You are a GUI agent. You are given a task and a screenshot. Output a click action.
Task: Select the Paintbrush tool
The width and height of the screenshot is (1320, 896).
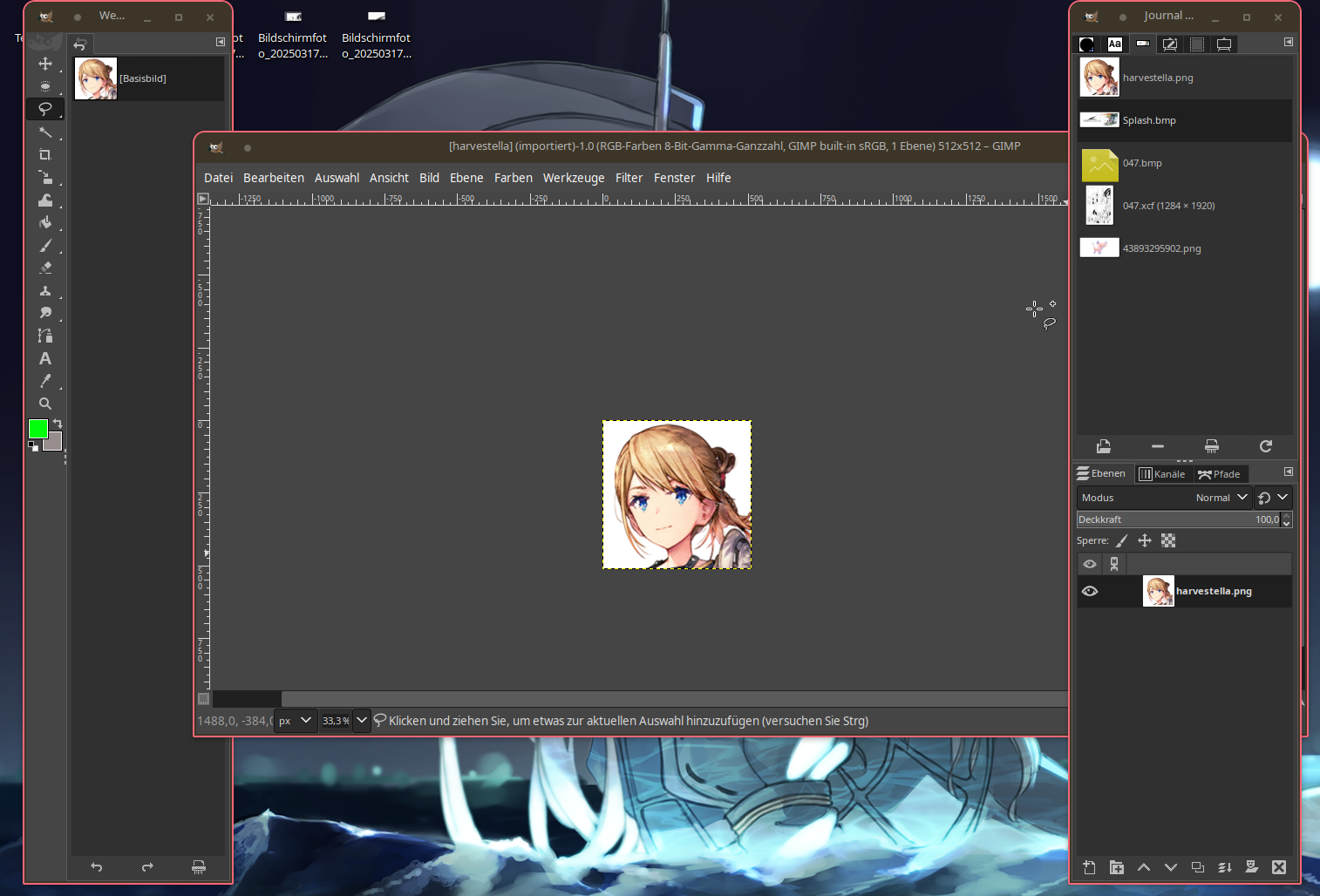coord(45,245)
